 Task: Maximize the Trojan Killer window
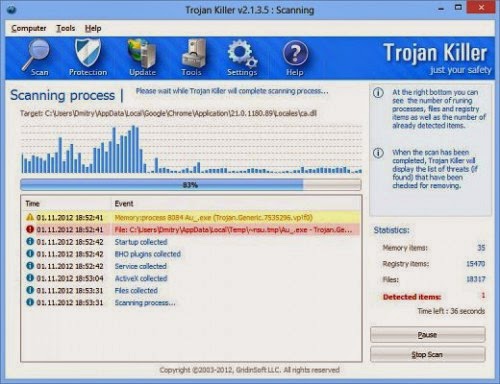tap(458, 8)
